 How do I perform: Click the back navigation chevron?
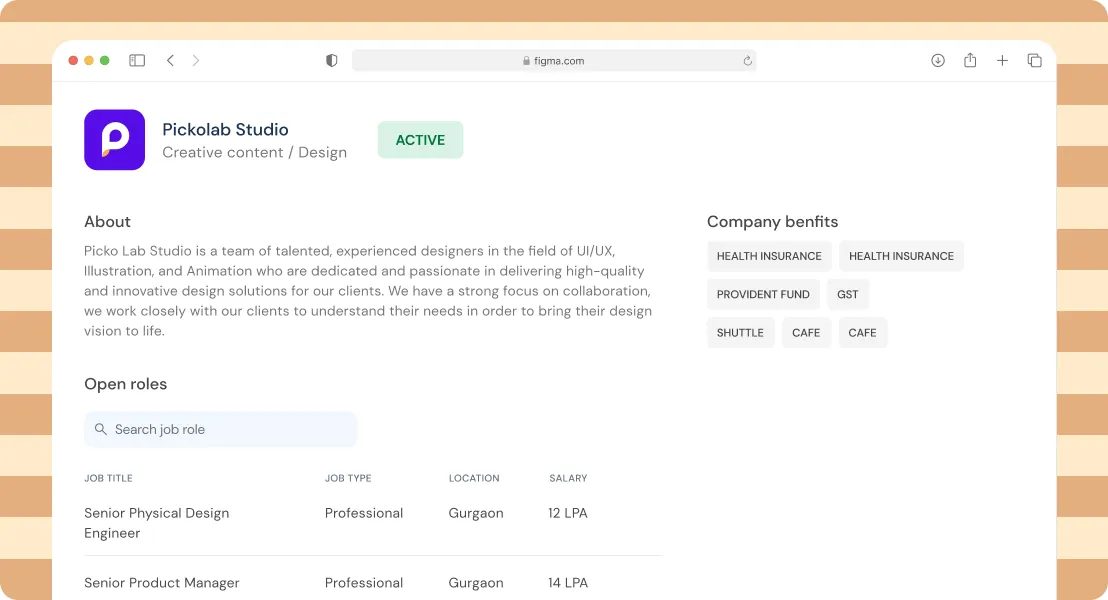tap(170, 60)
